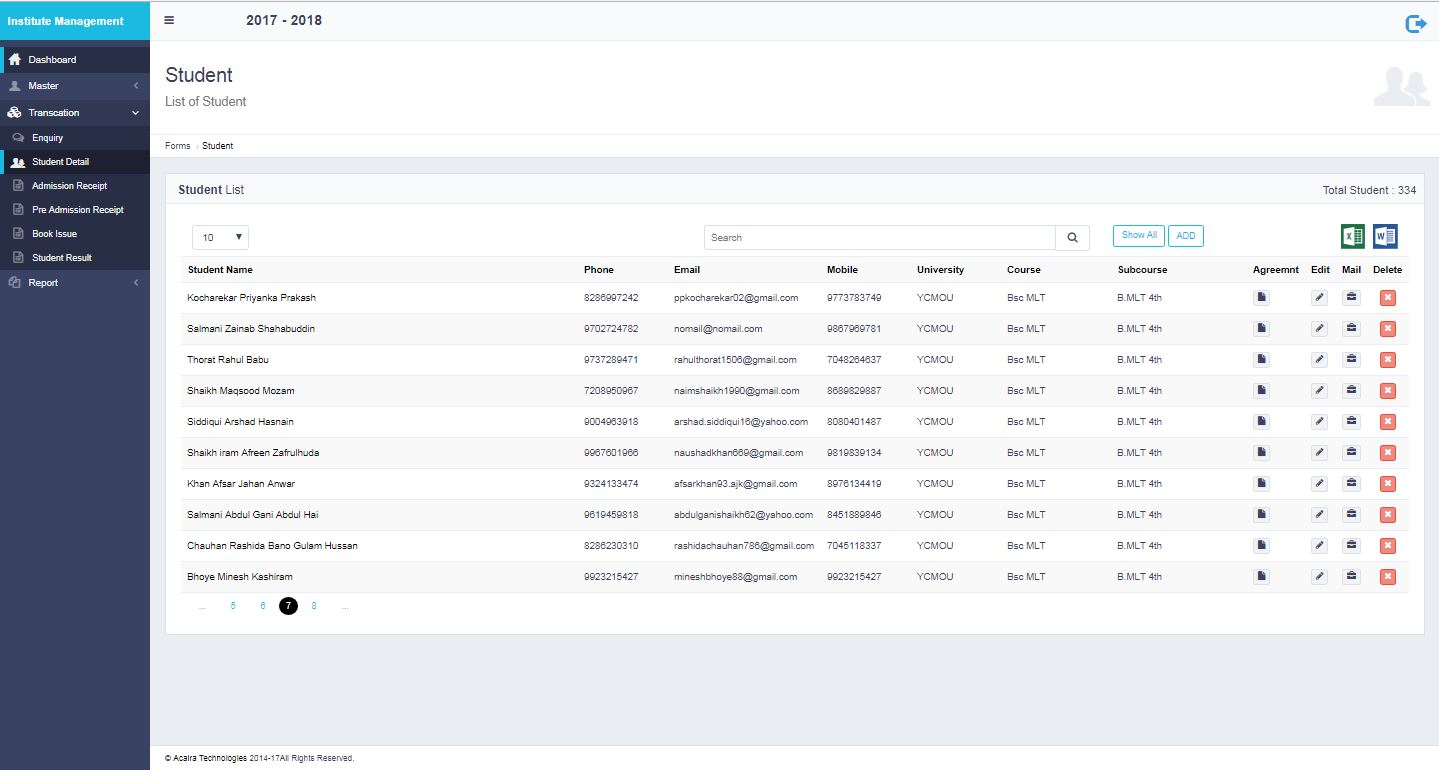
Task: Send mail to Siddiqui Arshad Hasnain
Action: 1351,422
